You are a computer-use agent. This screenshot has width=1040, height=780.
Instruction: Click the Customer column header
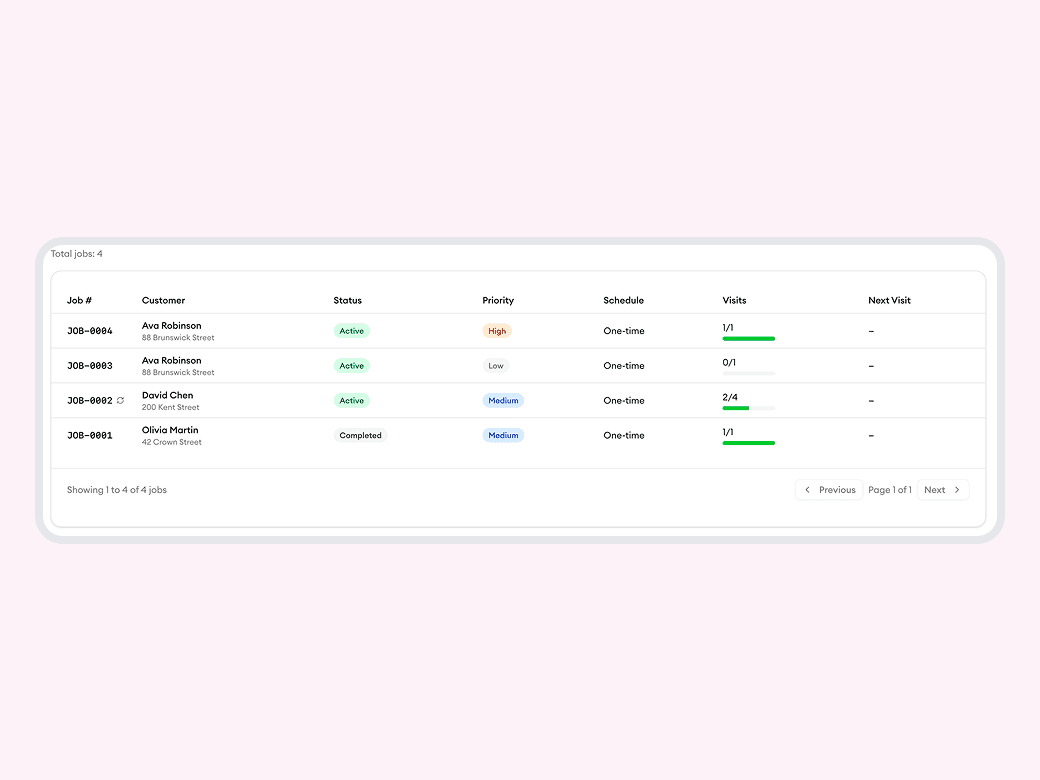pyautogui.click(x=165, y=300)
